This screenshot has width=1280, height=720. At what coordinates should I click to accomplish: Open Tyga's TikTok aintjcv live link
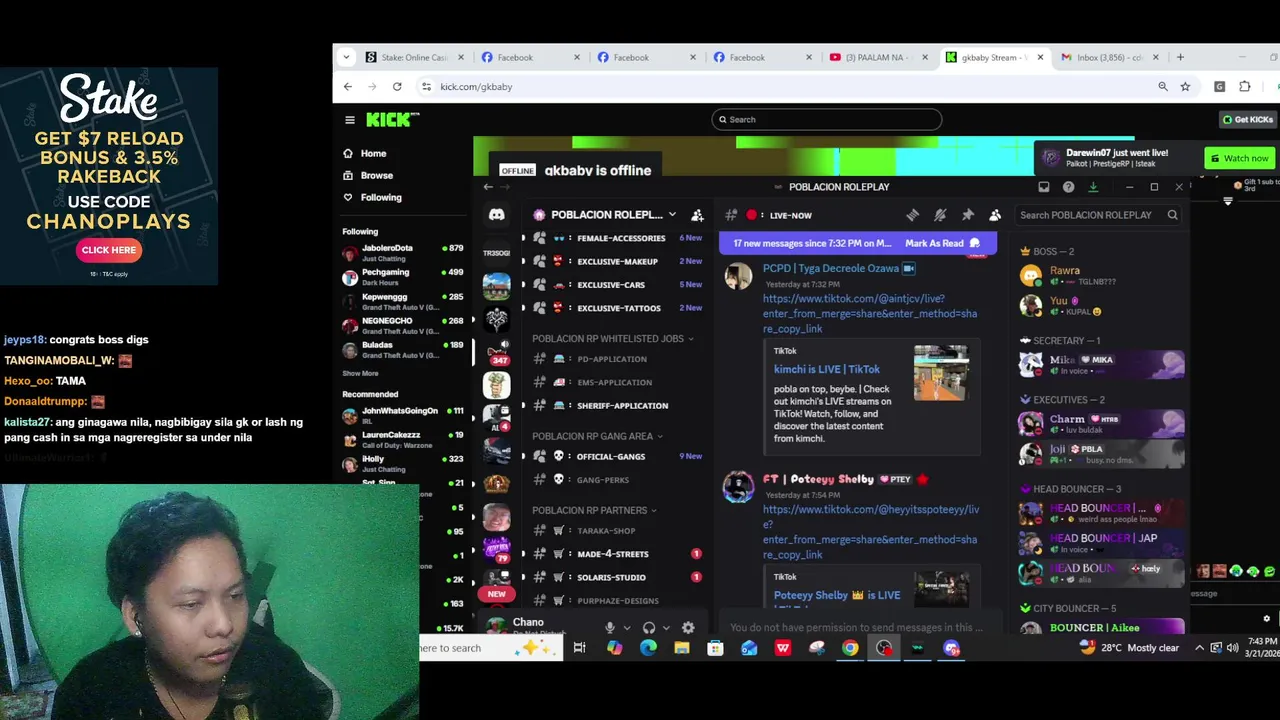point(869,314)
